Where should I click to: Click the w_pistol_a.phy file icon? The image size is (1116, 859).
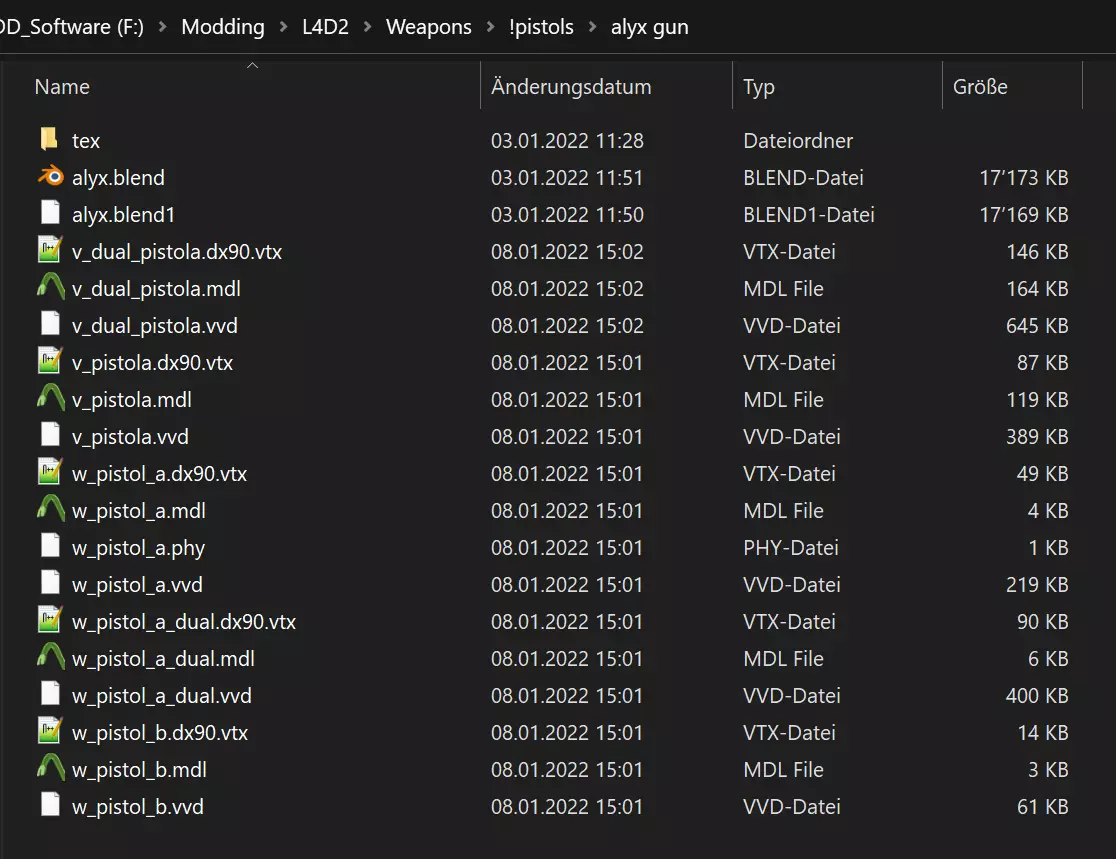click(50, 548)
